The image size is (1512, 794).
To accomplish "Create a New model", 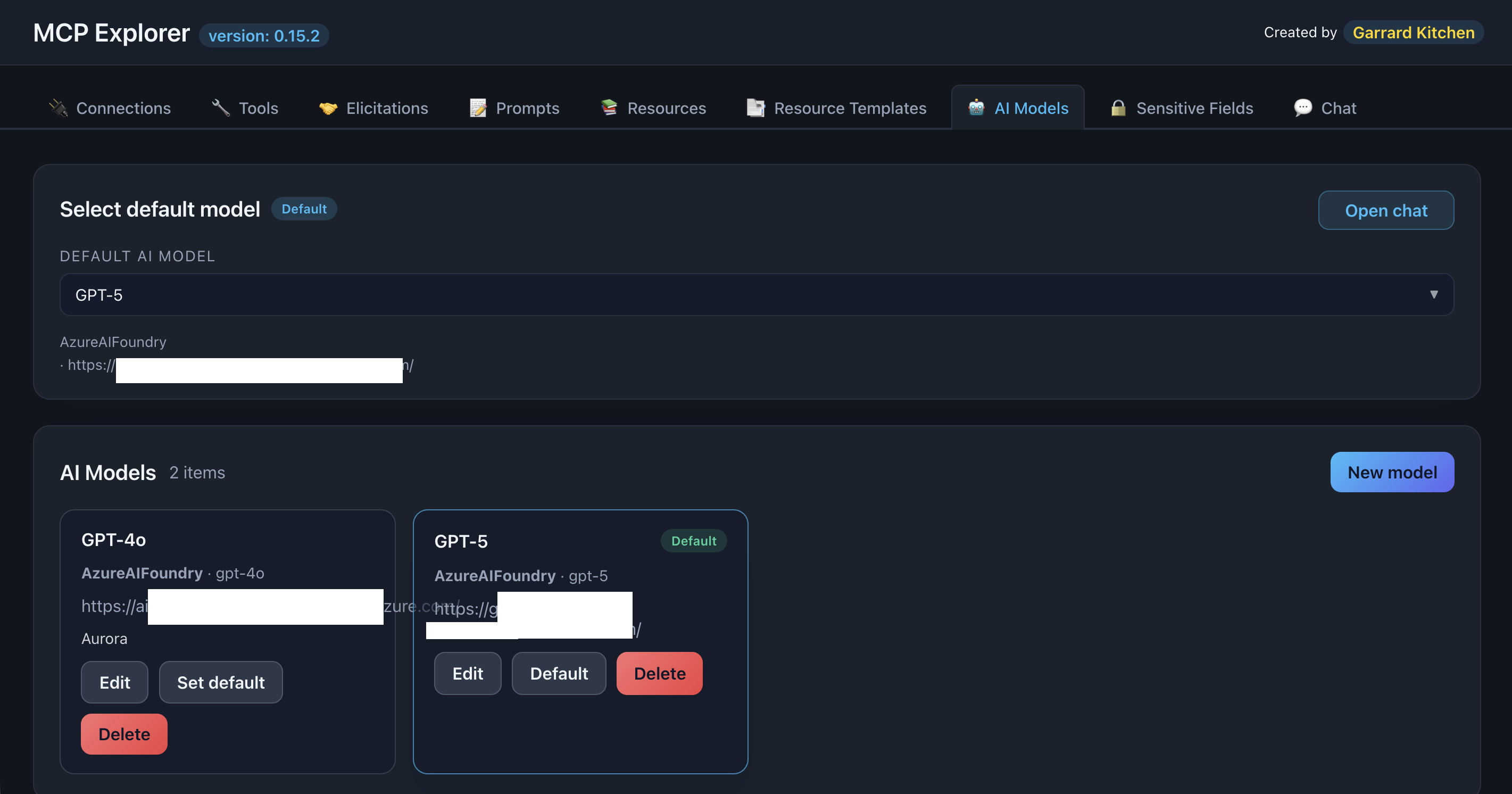I will [1392, 472].
